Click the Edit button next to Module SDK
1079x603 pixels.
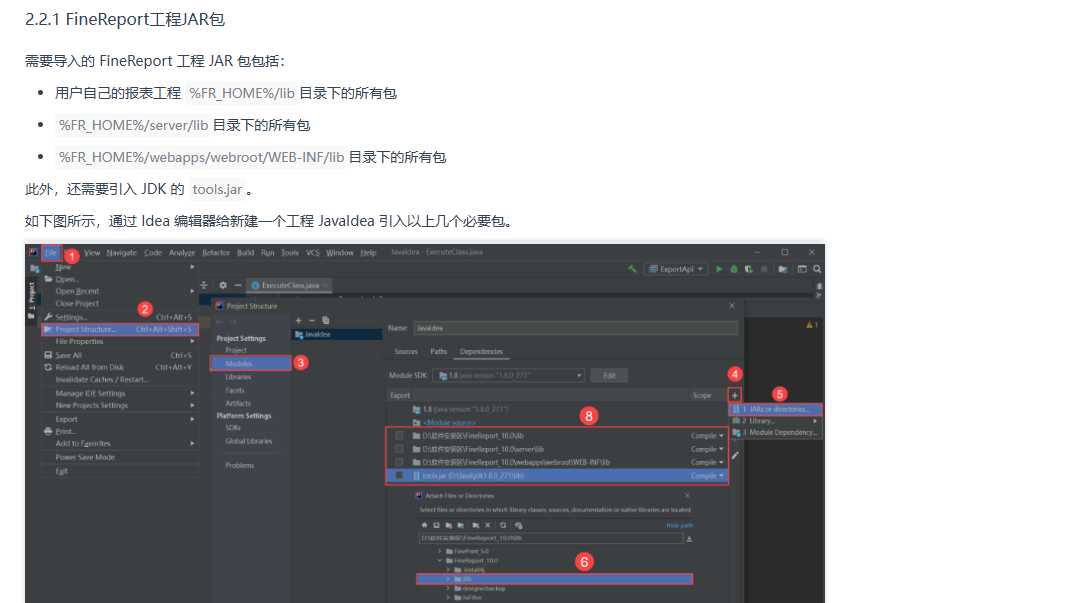pos(609,375)
